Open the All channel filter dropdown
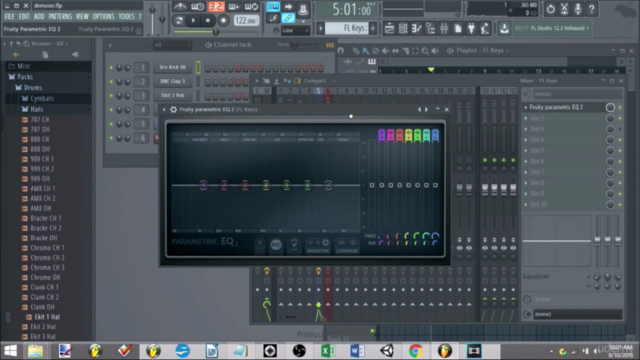640x360 pixels. (x=171, y=45)
